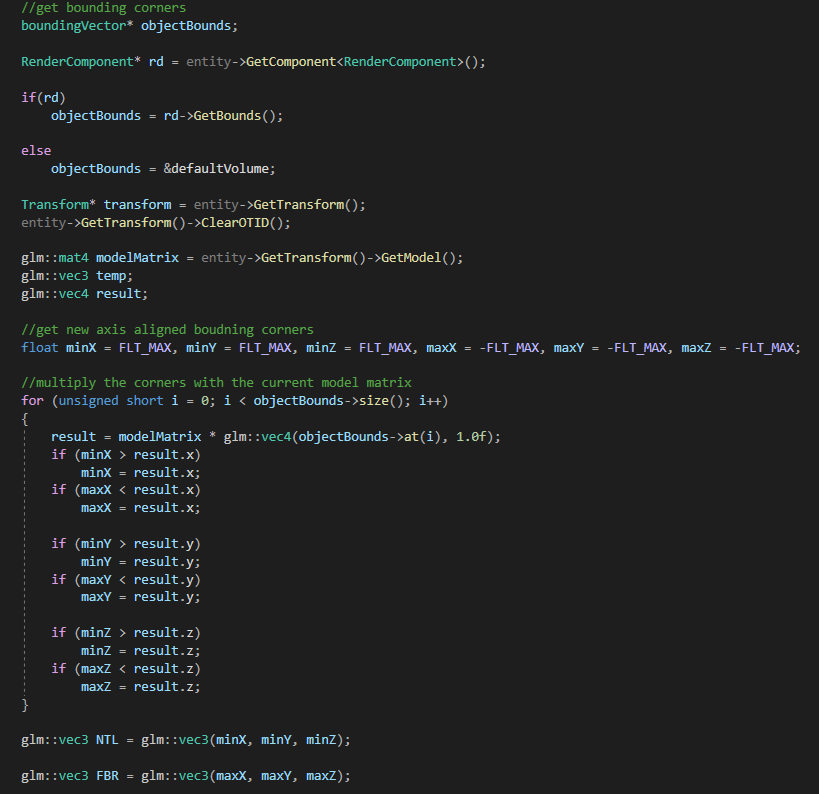This screenshot has height=794, width=819.
Task: Click 'maxX = -FLT_MAX' in float declaration
Action: 482,347
